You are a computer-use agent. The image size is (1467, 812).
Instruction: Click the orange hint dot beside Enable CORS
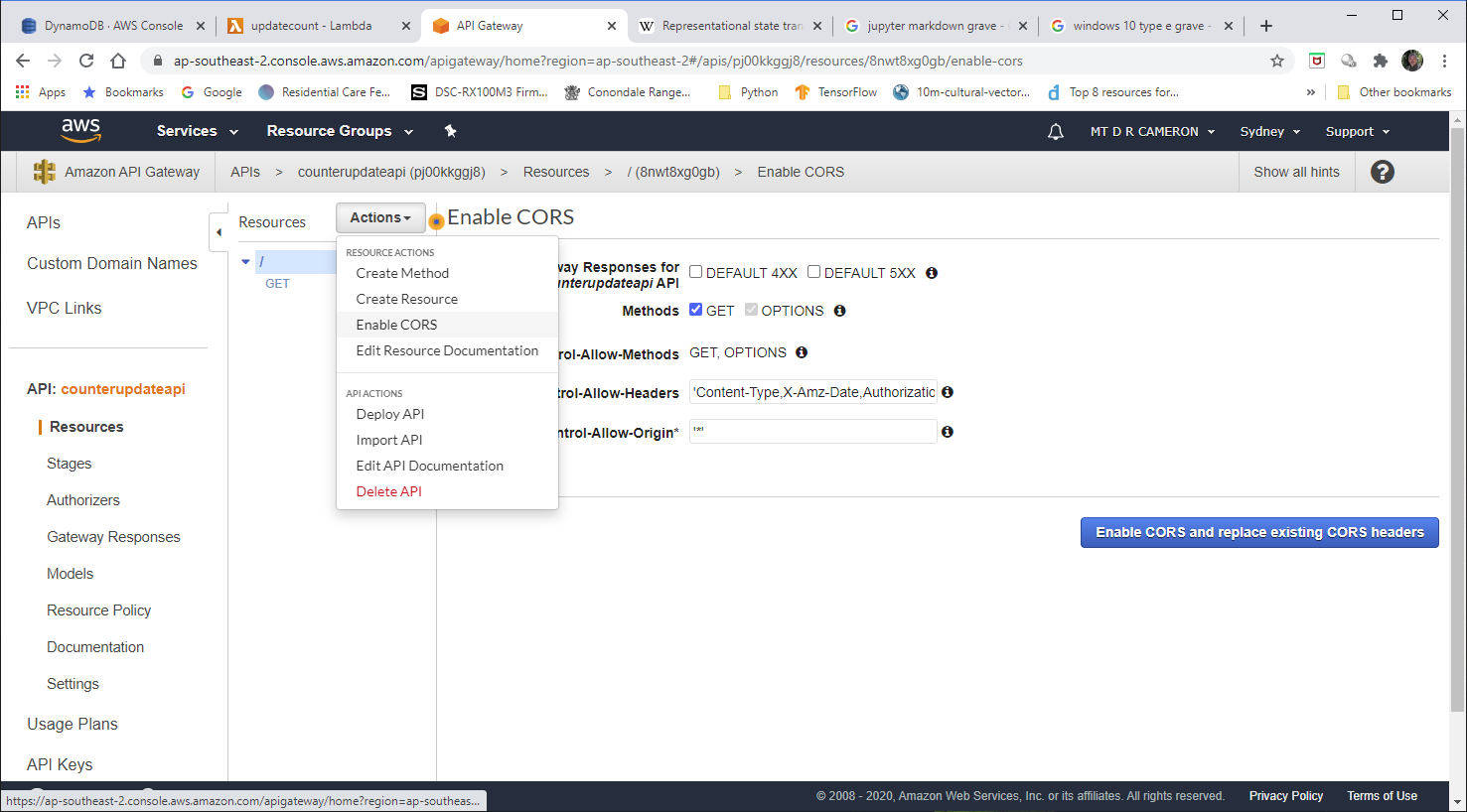(436, 221)
